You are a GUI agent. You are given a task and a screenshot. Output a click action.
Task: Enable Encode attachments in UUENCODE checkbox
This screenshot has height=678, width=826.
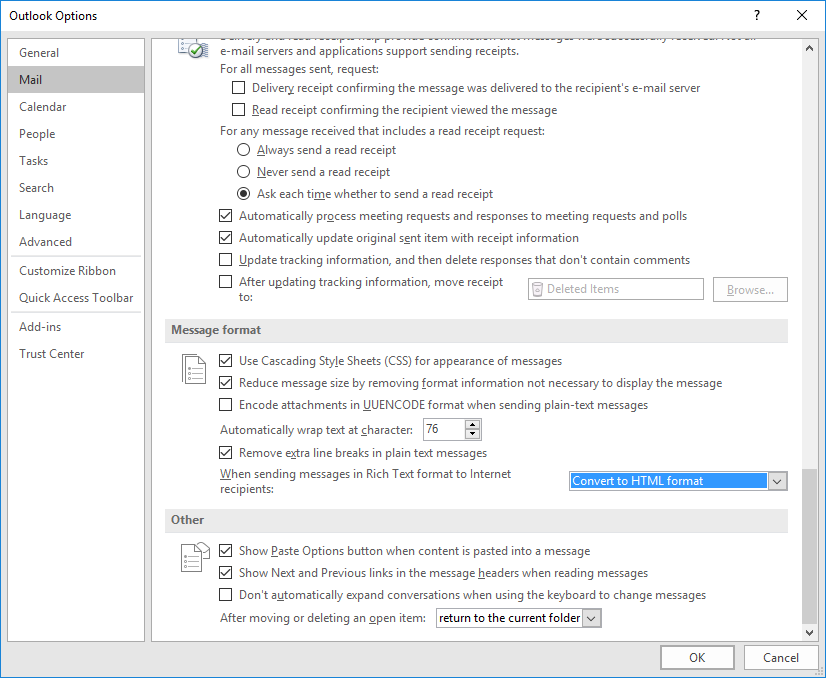[x=225, y=405]
